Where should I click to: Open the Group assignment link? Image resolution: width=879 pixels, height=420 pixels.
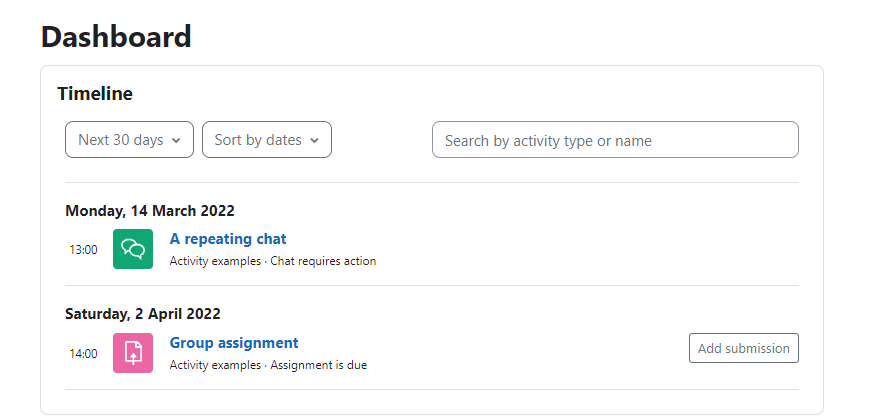click(234, 343)
